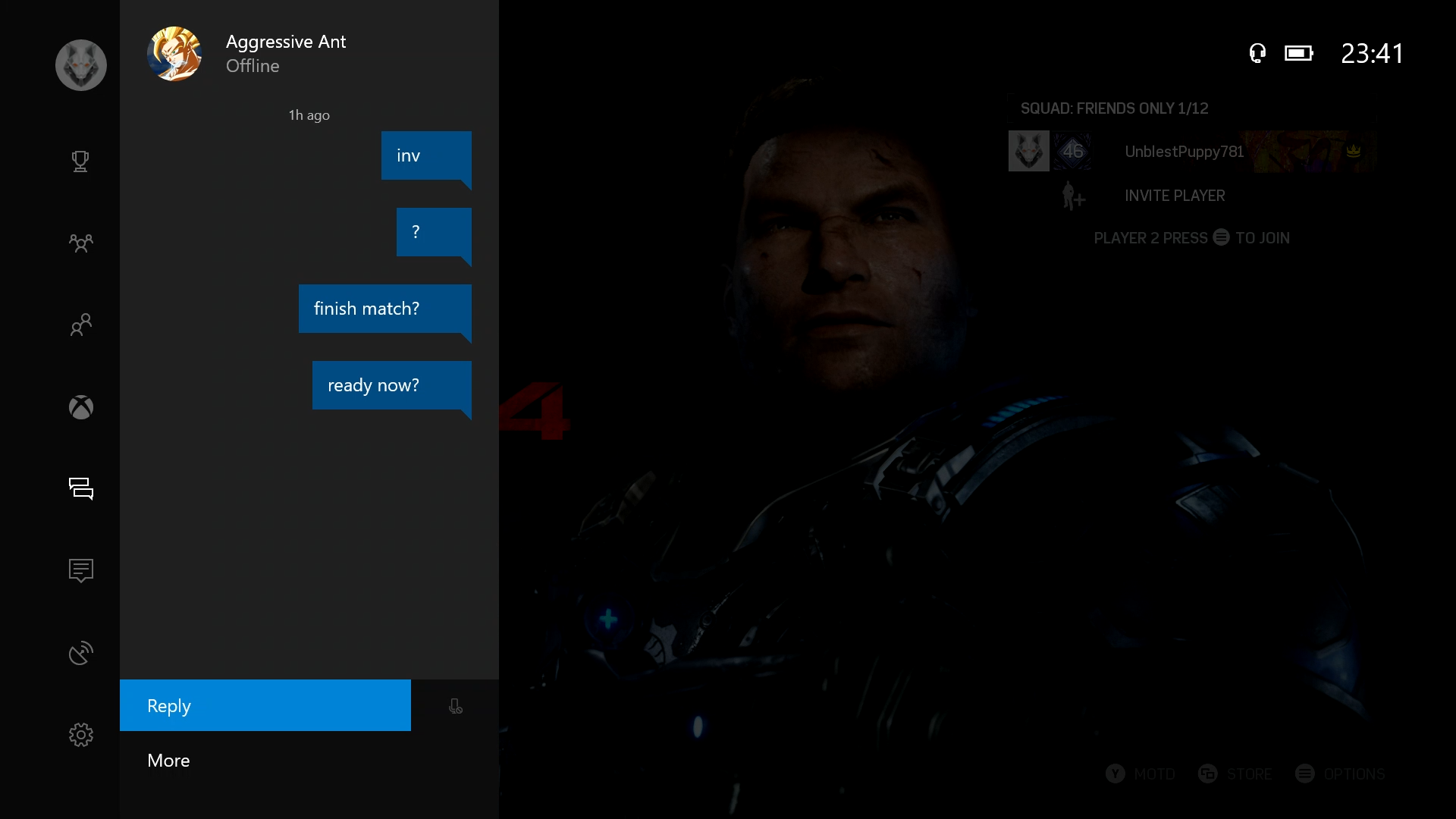Go to Xbox Home via the Xbox logo
The width and height of the screenshot is (1456, 819).
click(81, 407)
